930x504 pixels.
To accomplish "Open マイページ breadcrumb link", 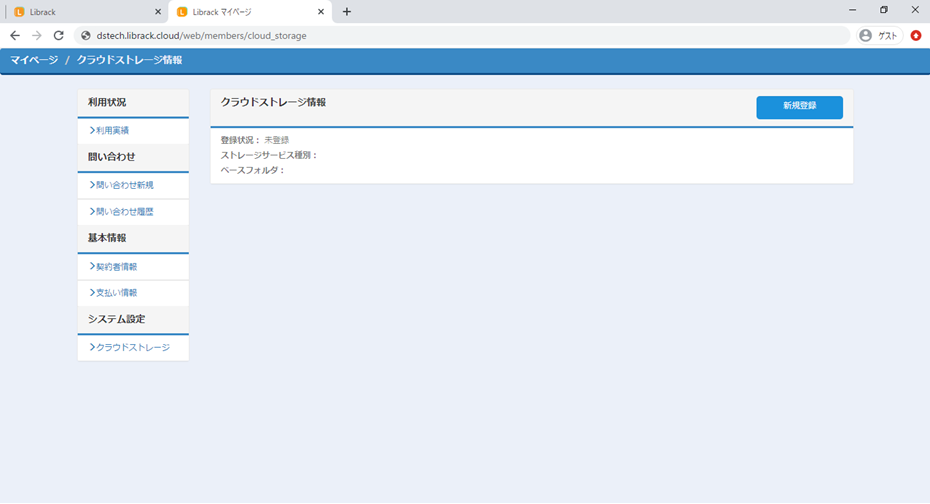I will click(x=34, y=60).
